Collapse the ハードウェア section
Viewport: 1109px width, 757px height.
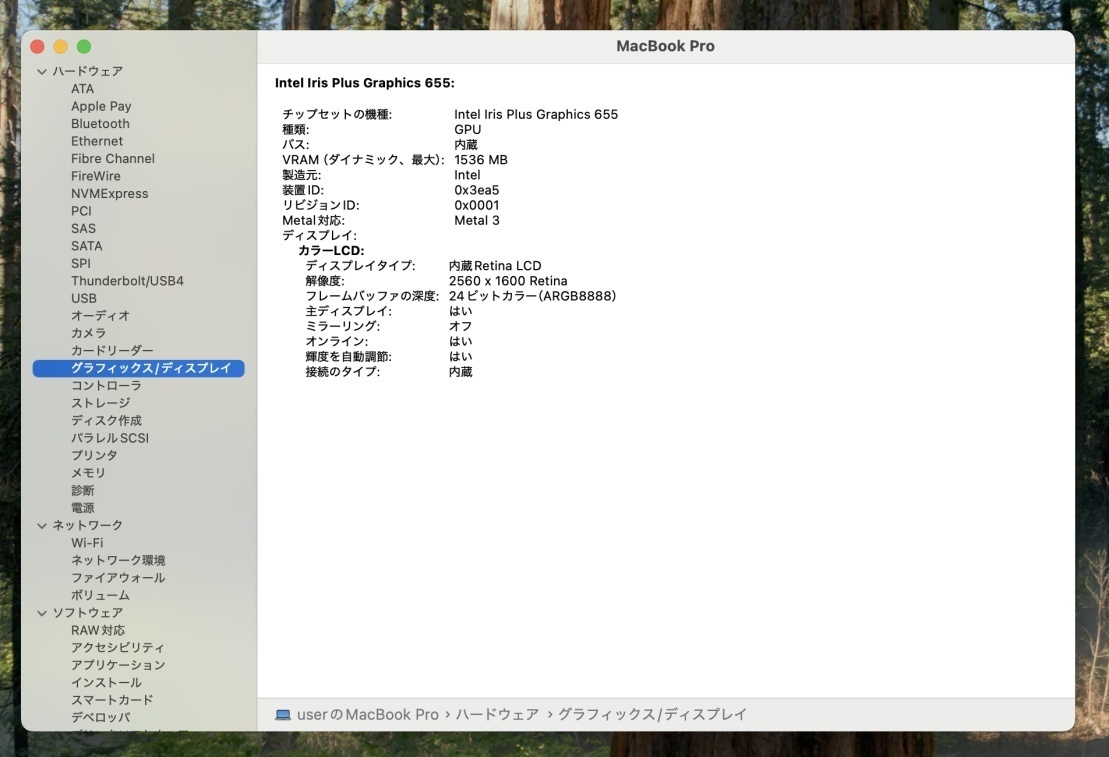(42, 71)
